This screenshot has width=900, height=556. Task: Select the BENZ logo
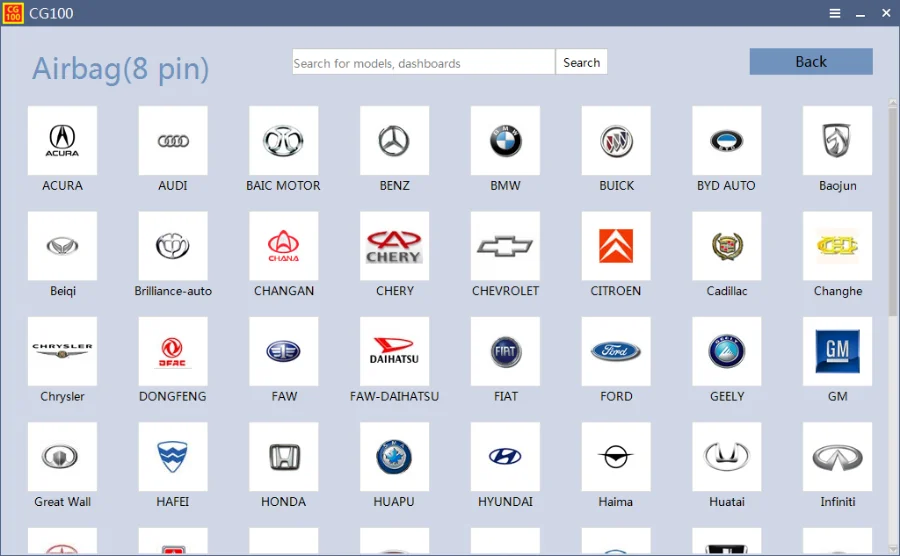coord(394,141)
